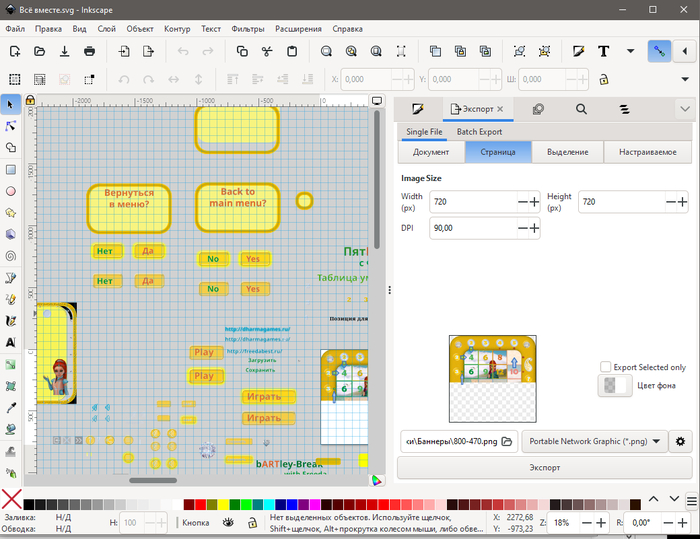Screen dimensions: 700x539
Task: Select the Ellipse tool
Action: click(x=11, y=192)
